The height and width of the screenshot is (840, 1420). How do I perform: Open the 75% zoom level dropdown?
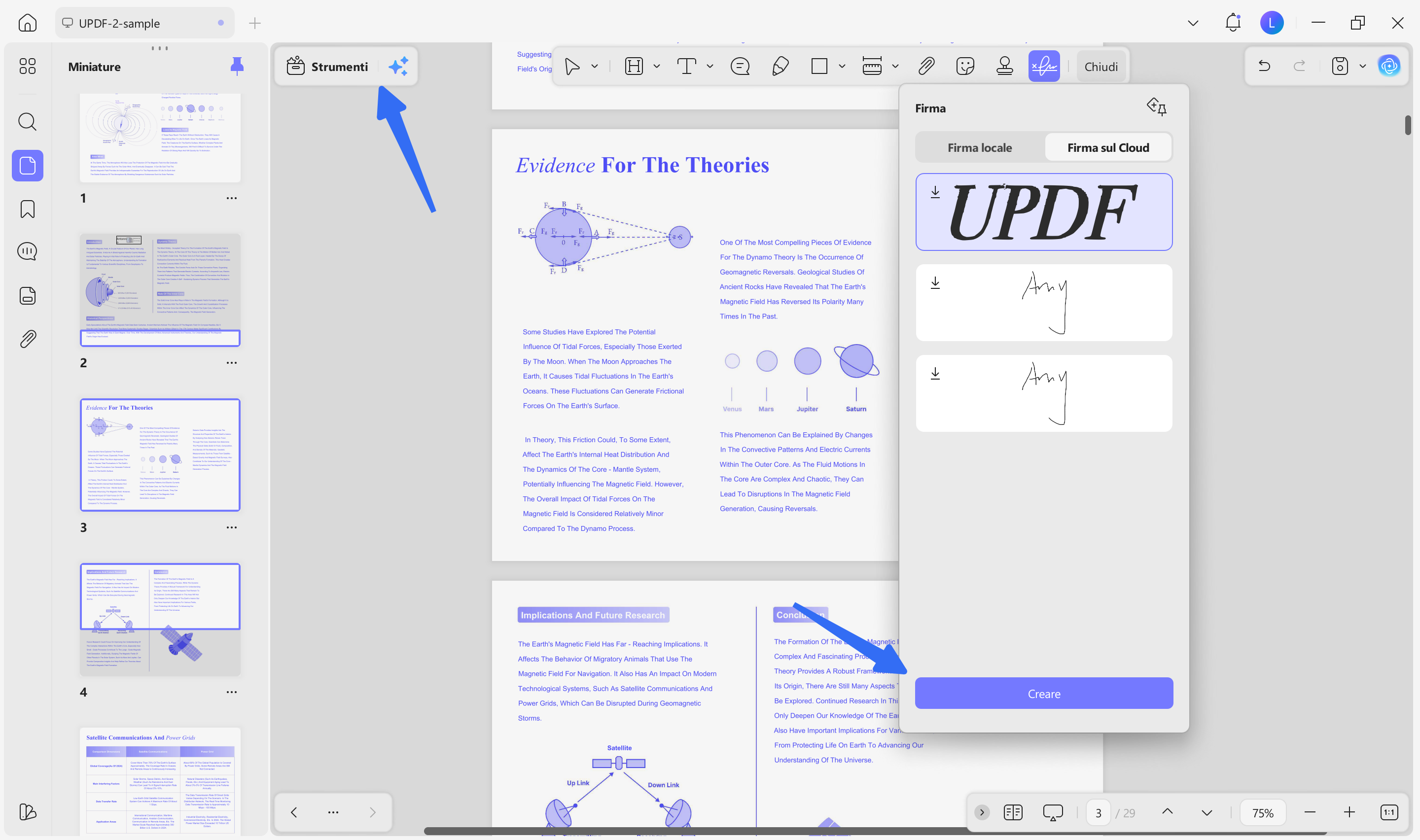(x=1263, y=813)
